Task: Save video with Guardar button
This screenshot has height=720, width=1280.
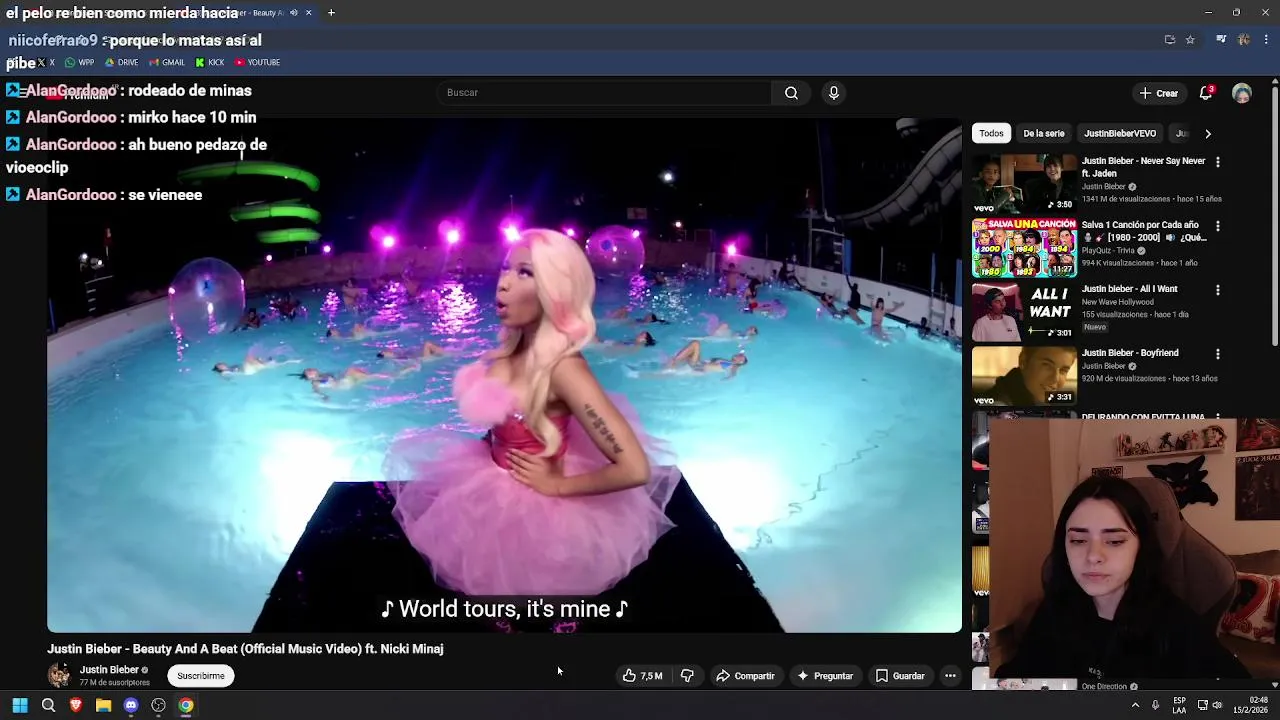Action: click(x=900, y=676)
